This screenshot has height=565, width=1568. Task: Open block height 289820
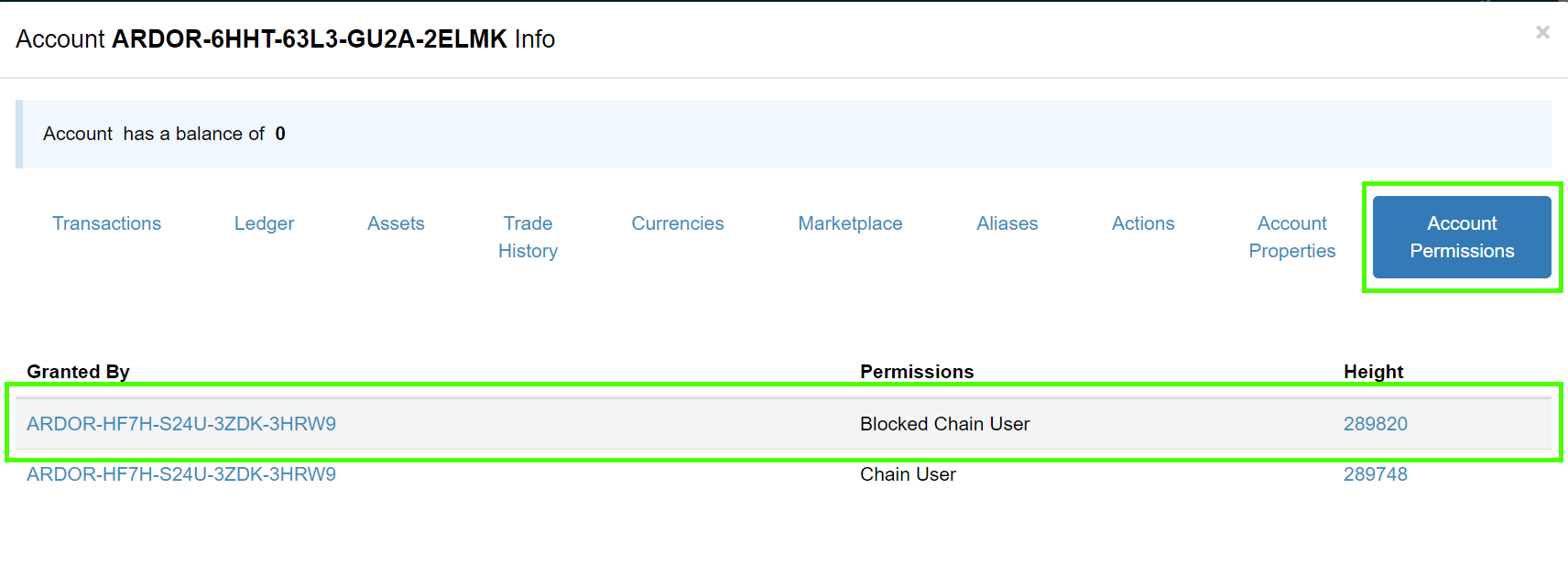click(1375, 424)
